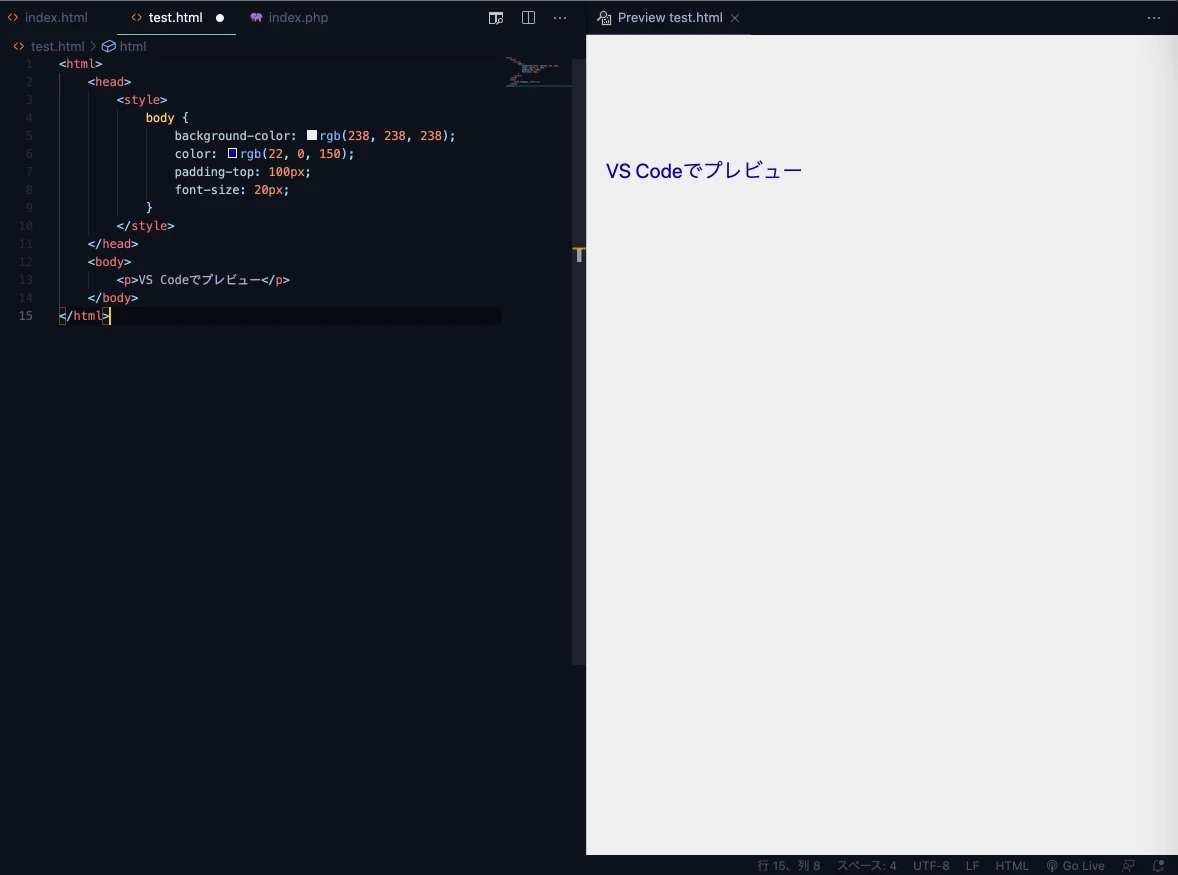
Task: Click the html symbol breadcrumb
Action: point(124,47)
